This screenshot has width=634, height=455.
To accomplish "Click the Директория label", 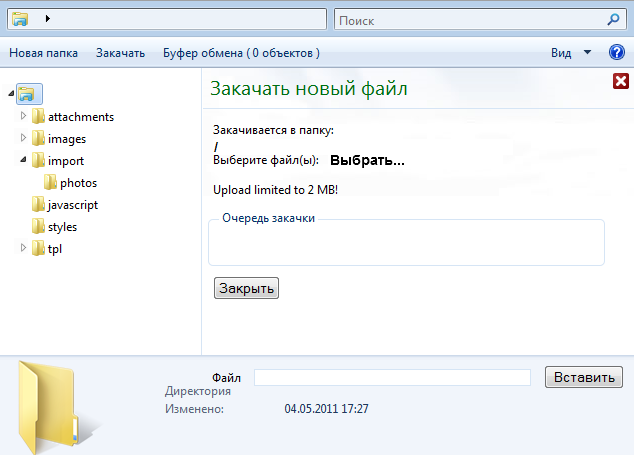I will click(198, 391).
